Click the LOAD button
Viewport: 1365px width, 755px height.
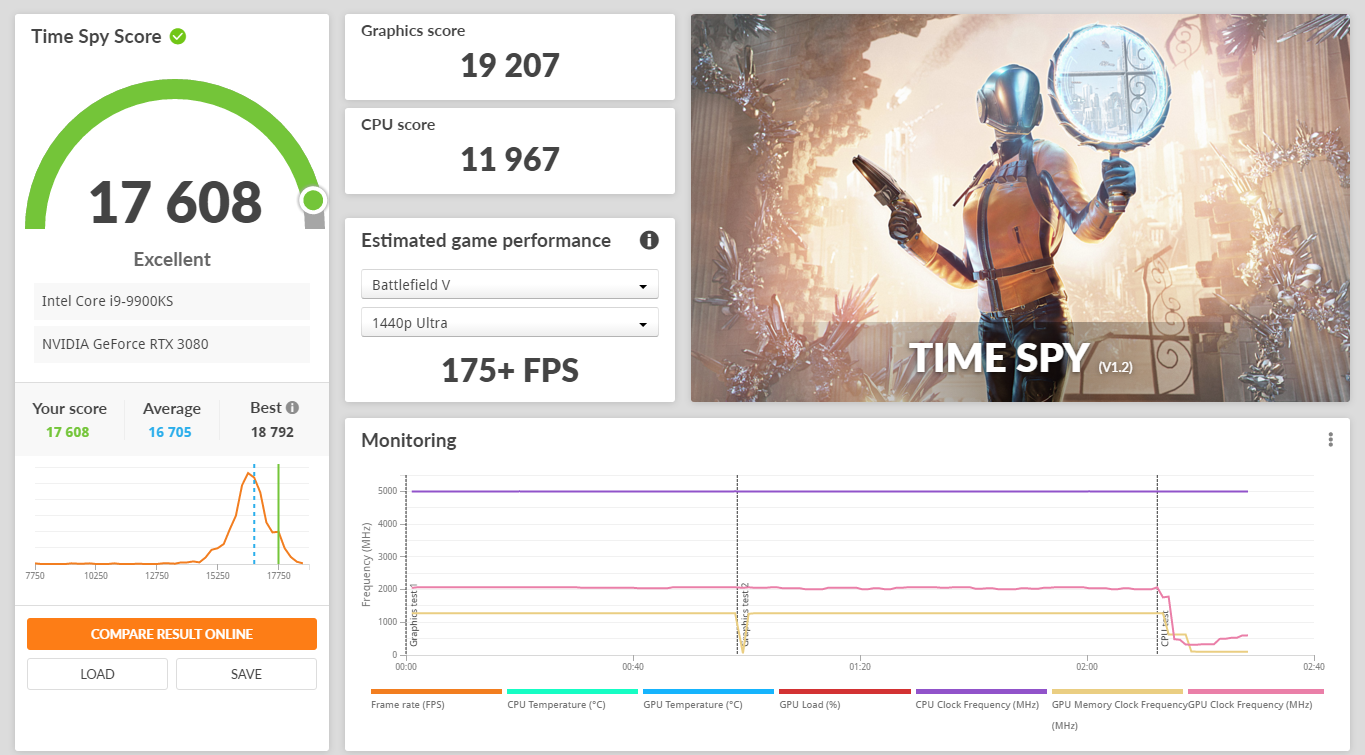pyautogui.click(x=97, y=673)
